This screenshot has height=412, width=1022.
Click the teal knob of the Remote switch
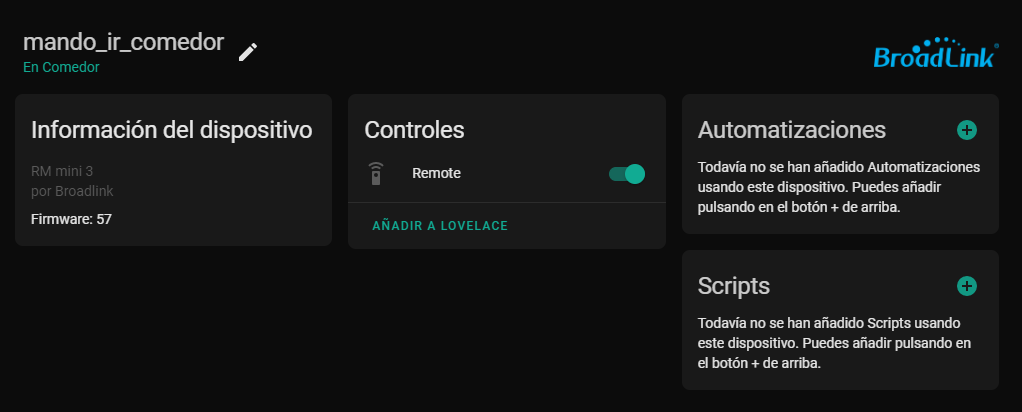coord(635,173)
